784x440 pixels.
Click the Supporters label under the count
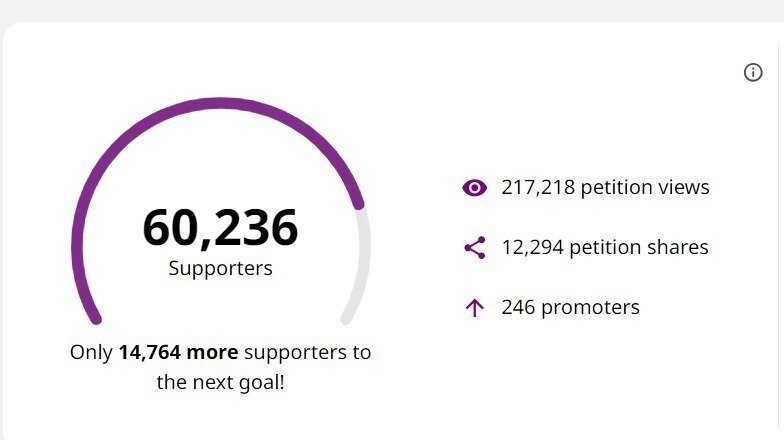tap(220, 268)
